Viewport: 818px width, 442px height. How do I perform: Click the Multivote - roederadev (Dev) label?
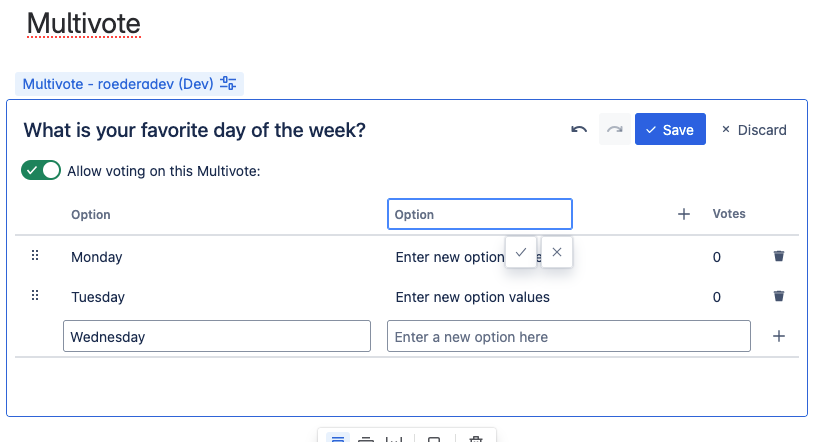118,84
